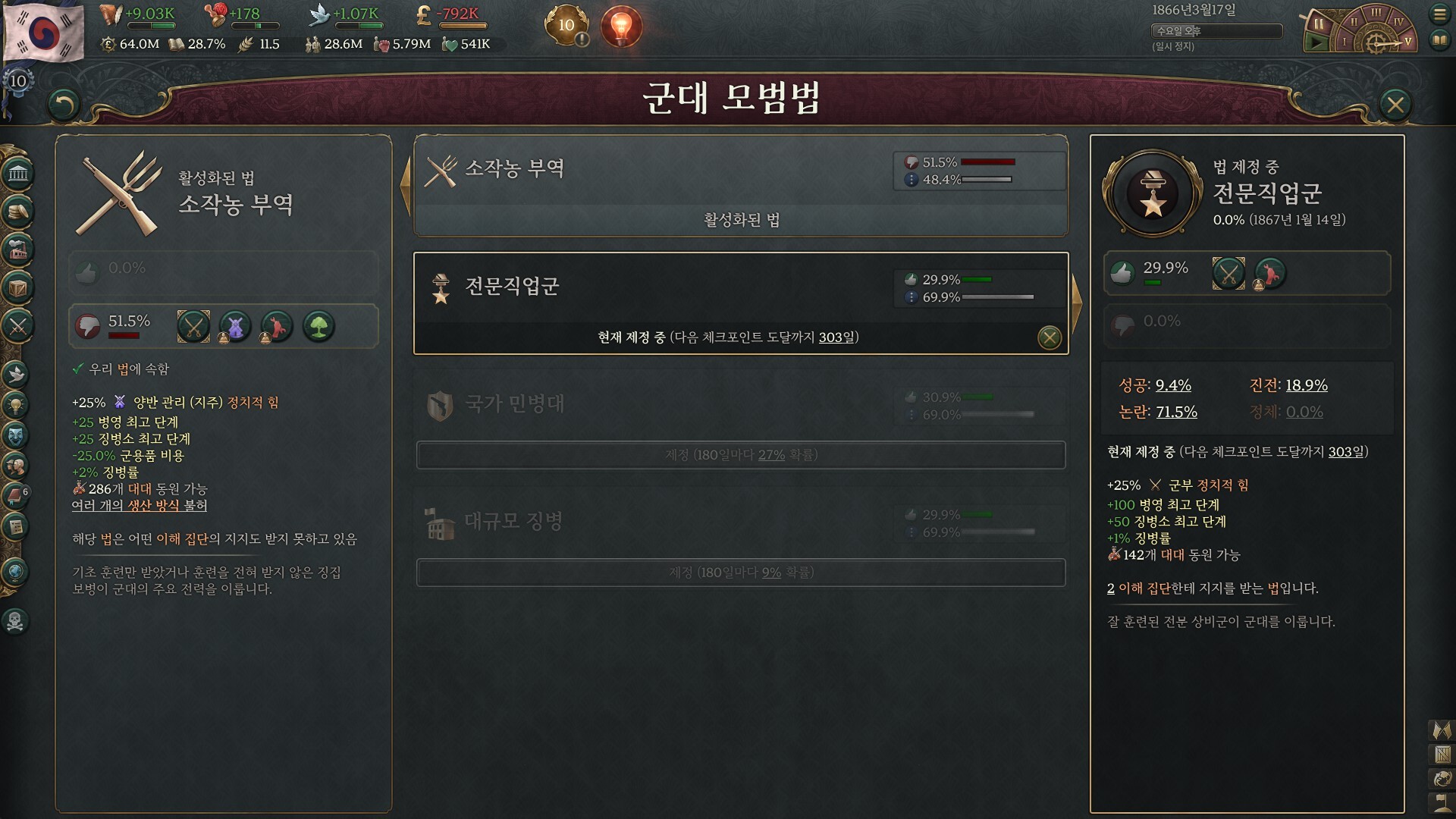Click enact button showing 9% chance
The height and width of the screenshot is (819, 1456).
[x=741, y=573]
